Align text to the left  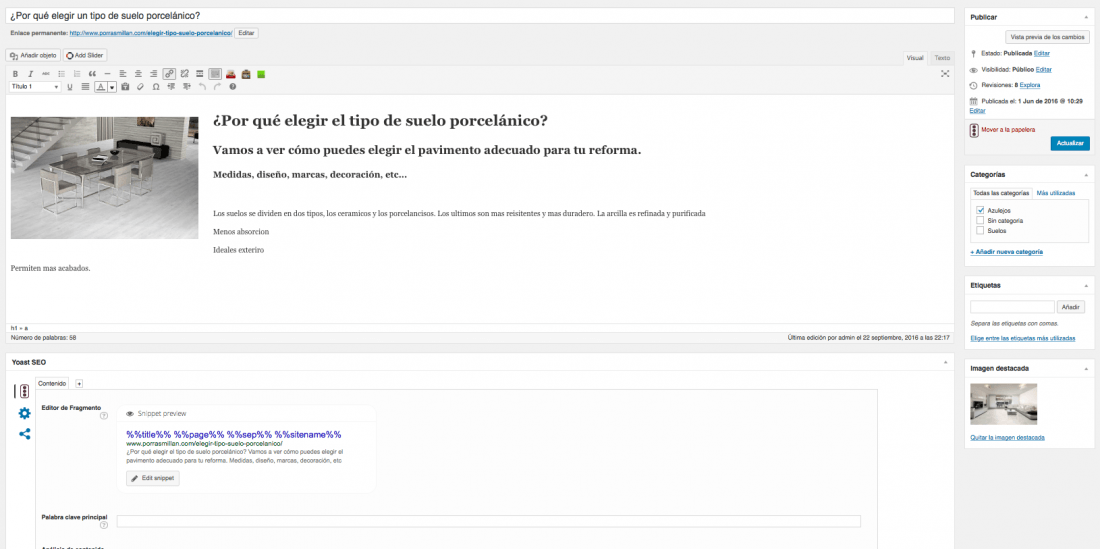tap(123, 74)
